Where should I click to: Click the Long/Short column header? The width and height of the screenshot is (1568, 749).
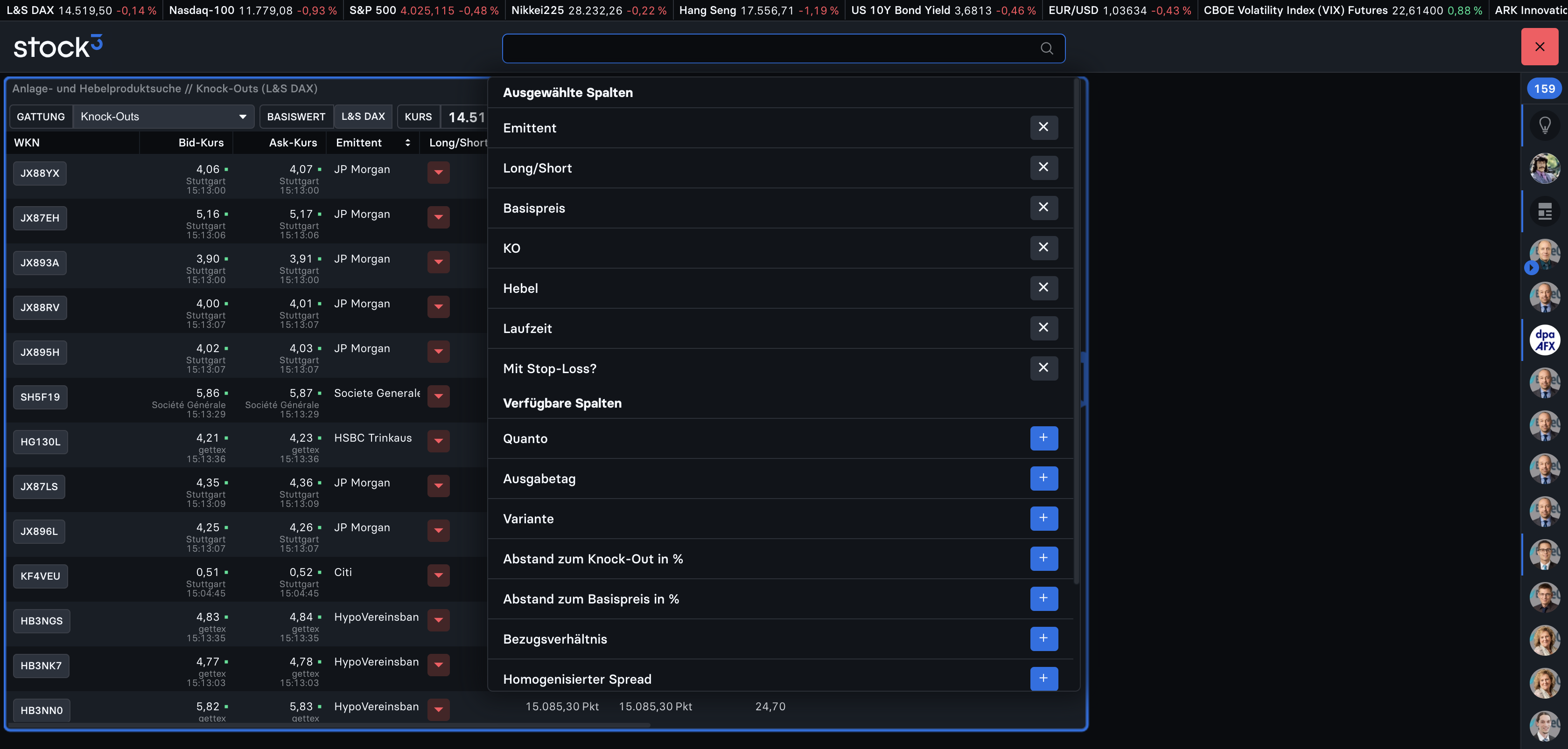(458, 143)
